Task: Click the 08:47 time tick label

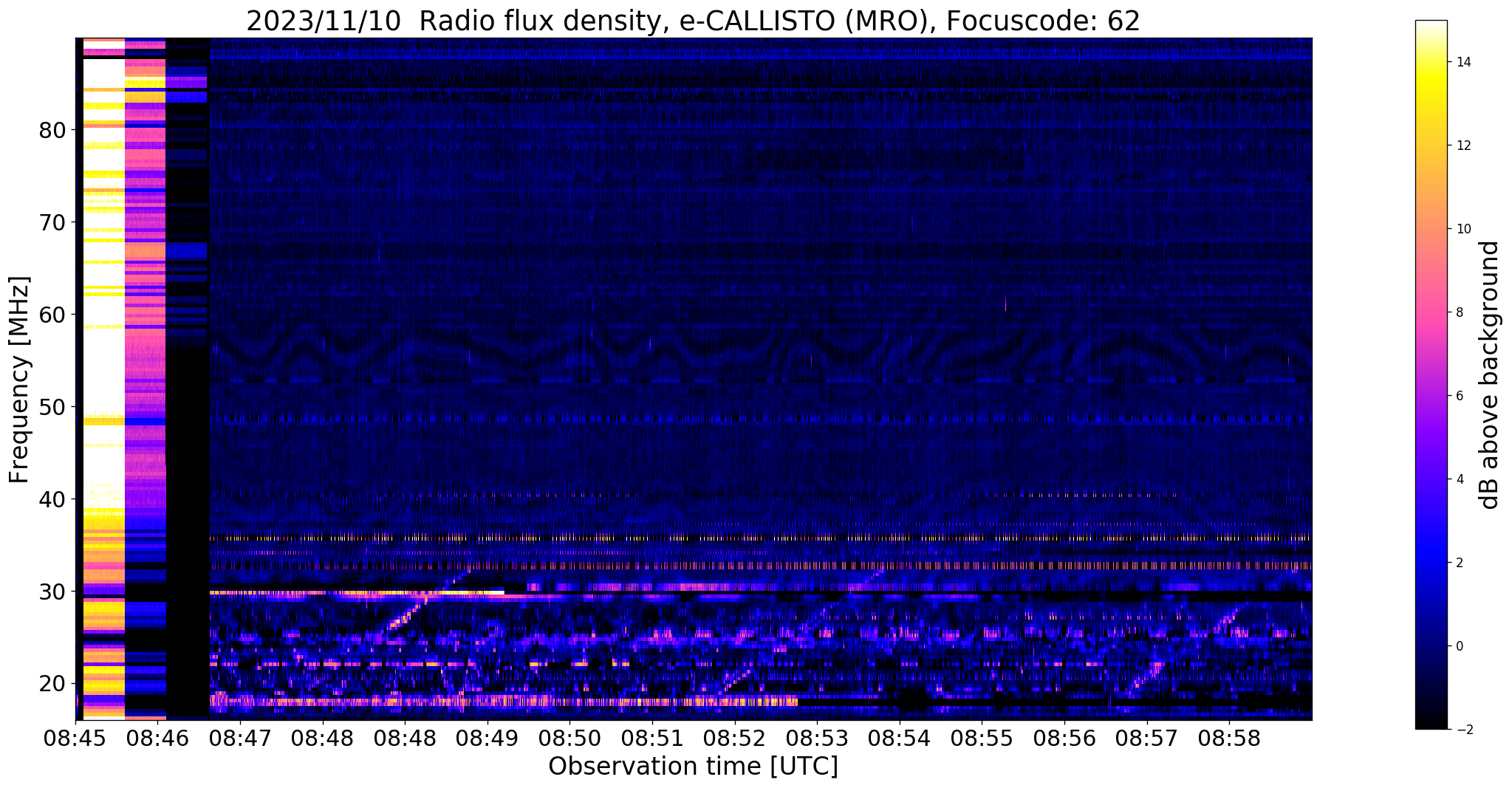Action: [x=240, y=739]
